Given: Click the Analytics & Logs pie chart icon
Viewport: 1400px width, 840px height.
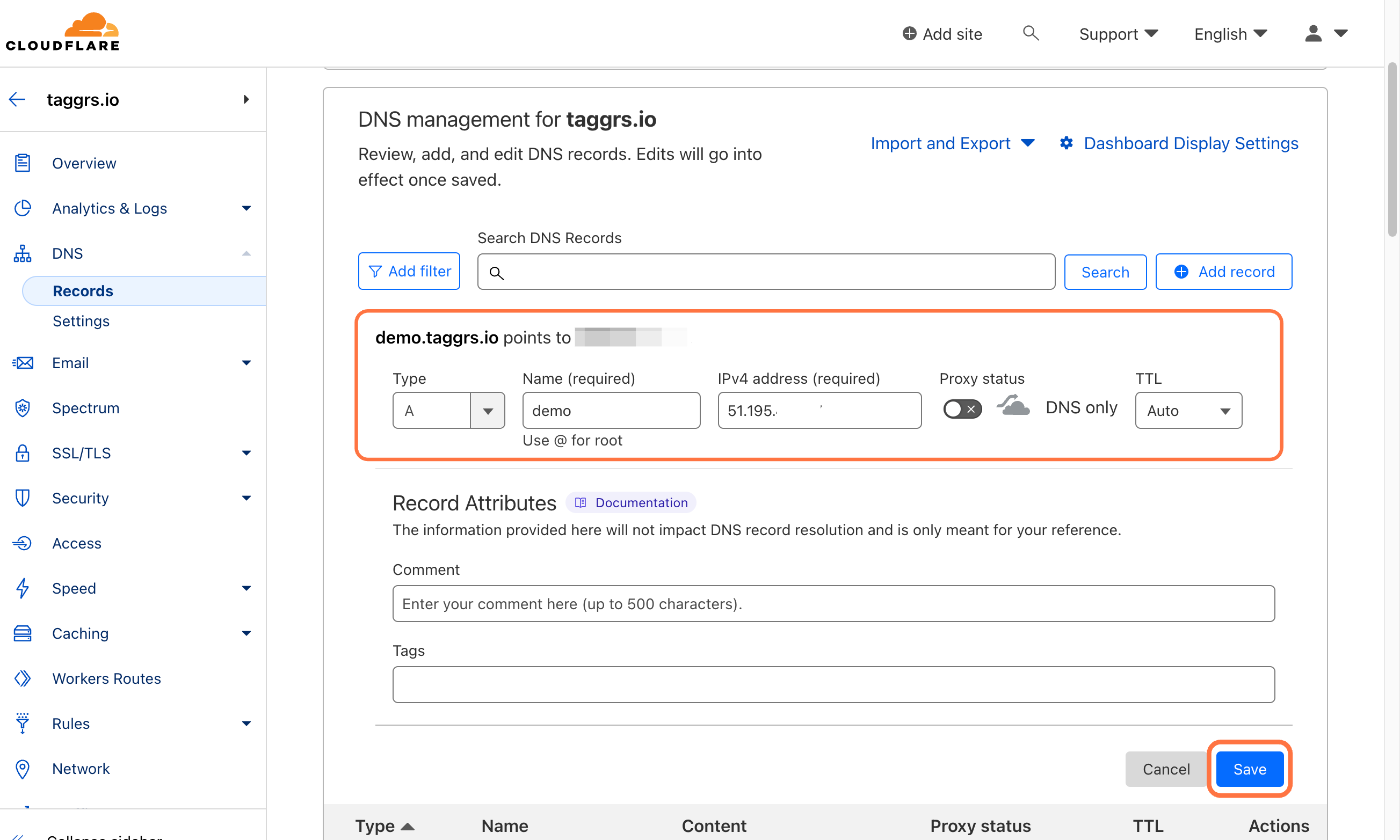Looking at the screenshot, I should pos(22,208).
